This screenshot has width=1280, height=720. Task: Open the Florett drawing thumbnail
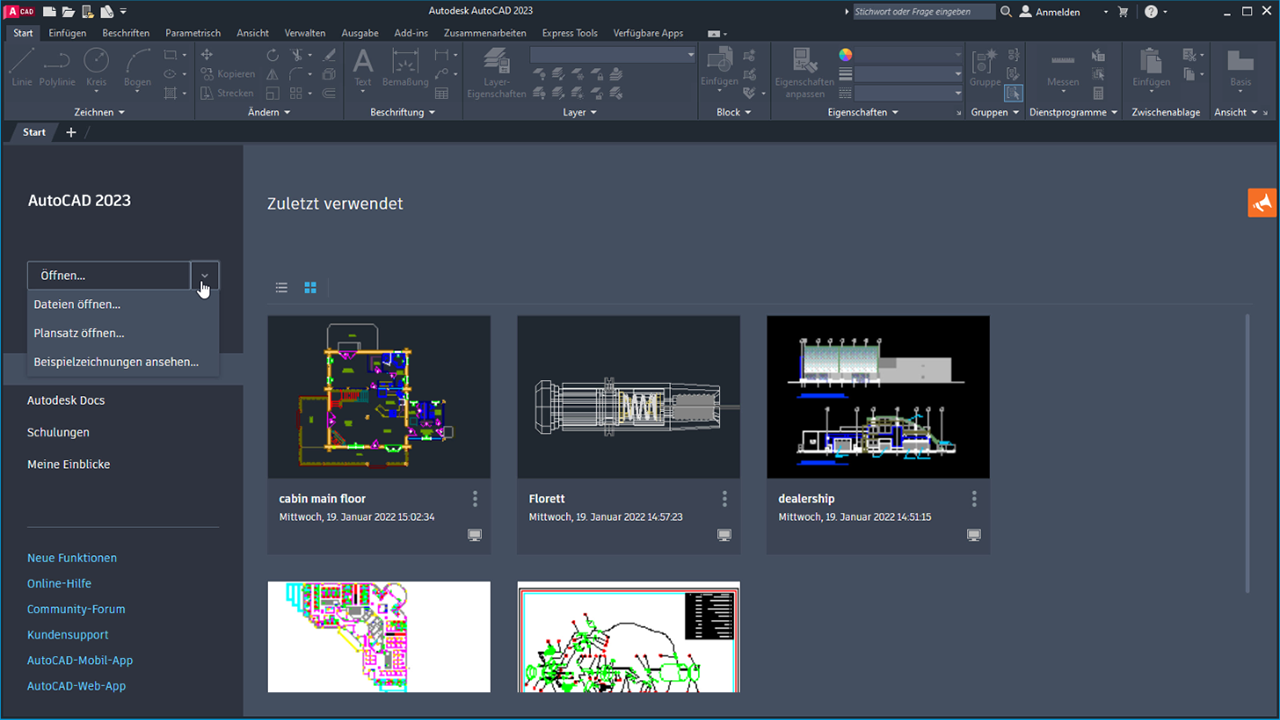(x=628, y=397)
